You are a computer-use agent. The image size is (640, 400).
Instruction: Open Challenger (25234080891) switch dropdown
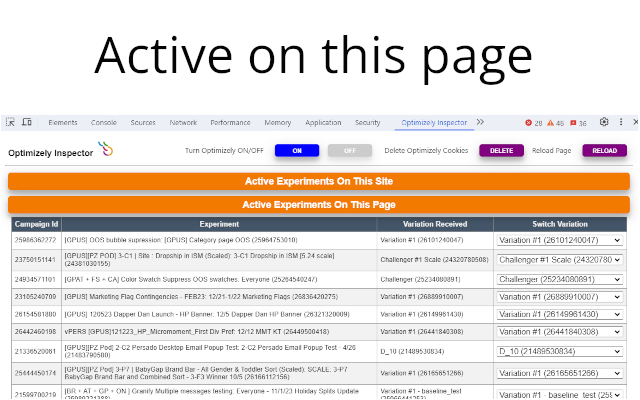[x=560, y=279]
